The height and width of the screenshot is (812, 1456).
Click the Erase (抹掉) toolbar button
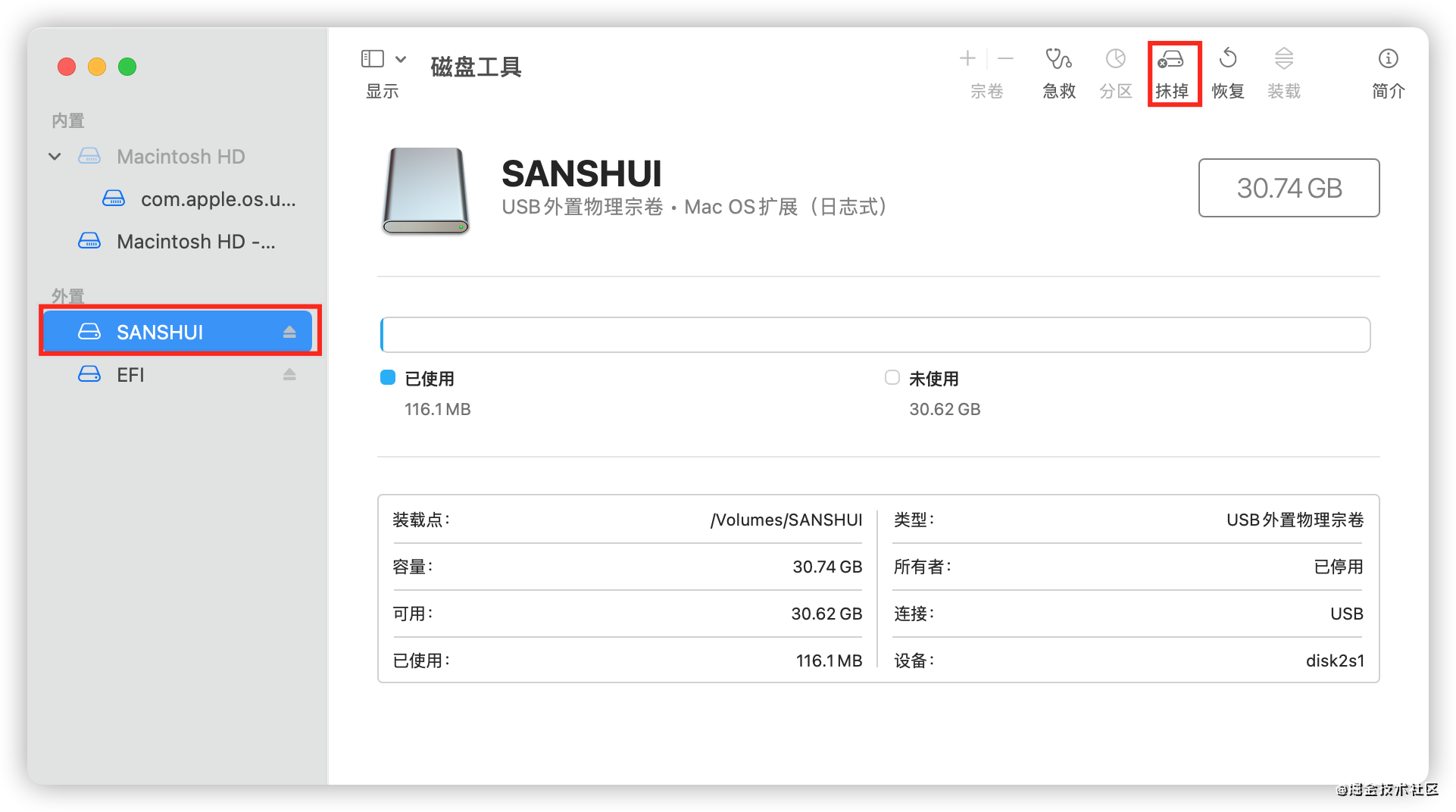[1171, 73]
